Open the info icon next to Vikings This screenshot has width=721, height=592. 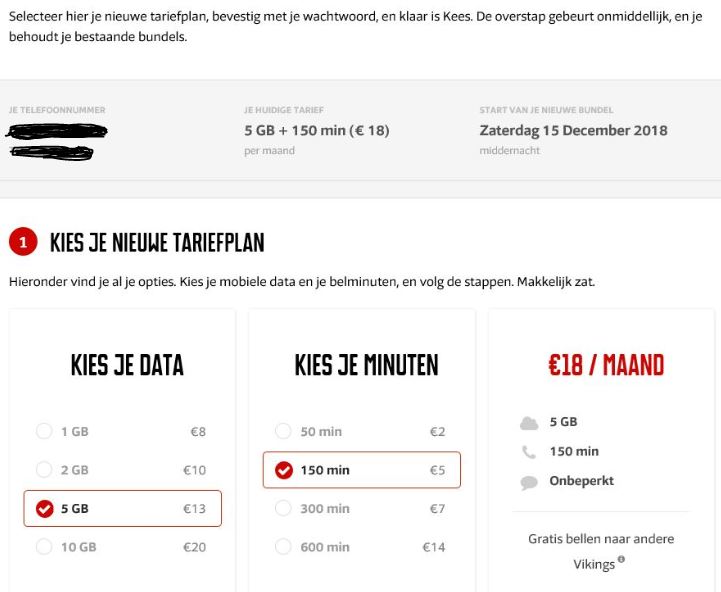pyautogui.click(x=621, y=560)
